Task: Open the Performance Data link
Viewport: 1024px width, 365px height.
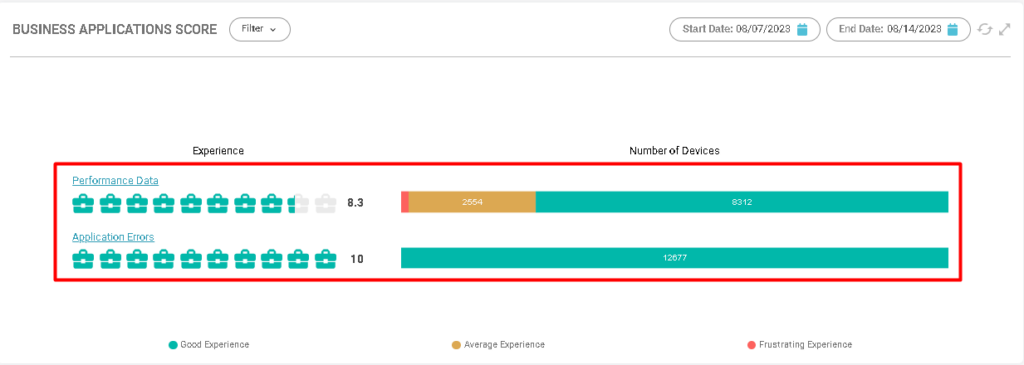Action: point(115,180)
